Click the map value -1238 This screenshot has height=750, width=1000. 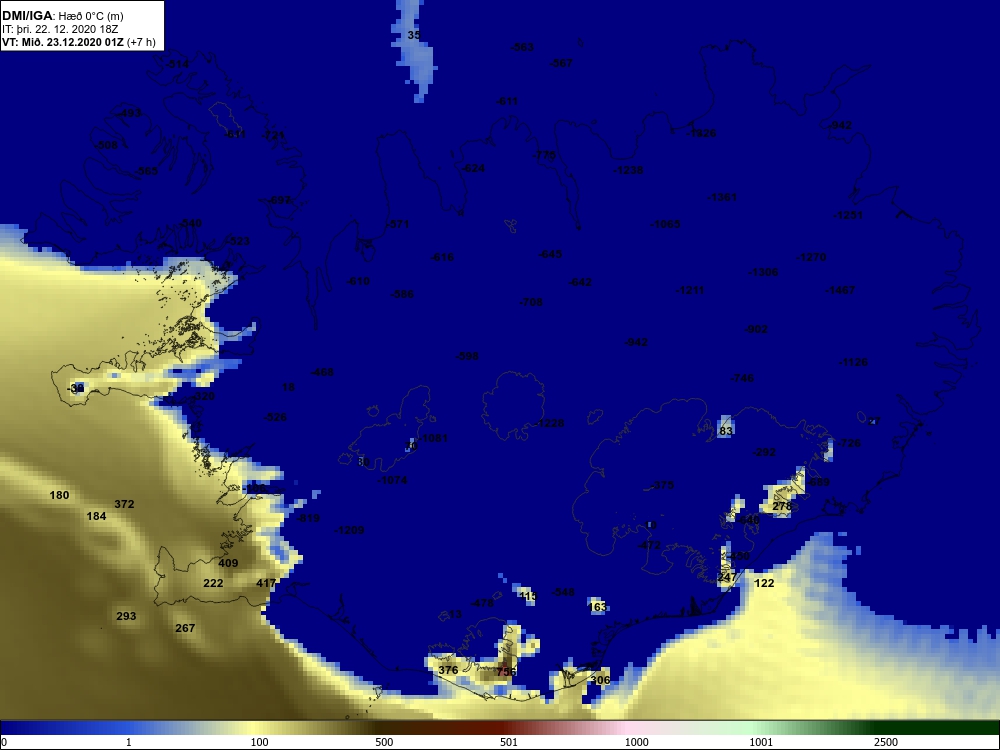(628, 170)
